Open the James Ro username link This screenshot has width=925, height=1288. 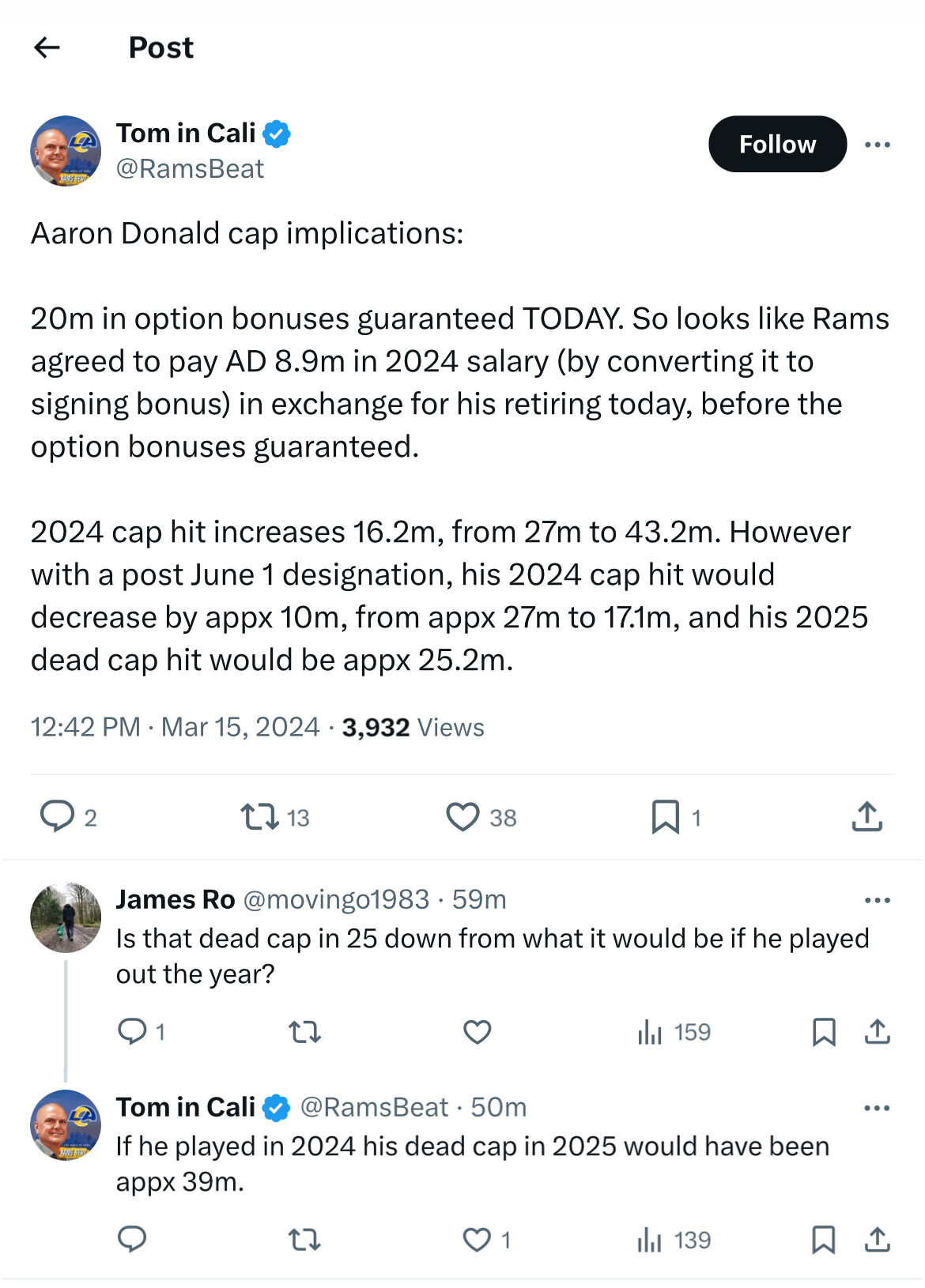coord(175,900)
